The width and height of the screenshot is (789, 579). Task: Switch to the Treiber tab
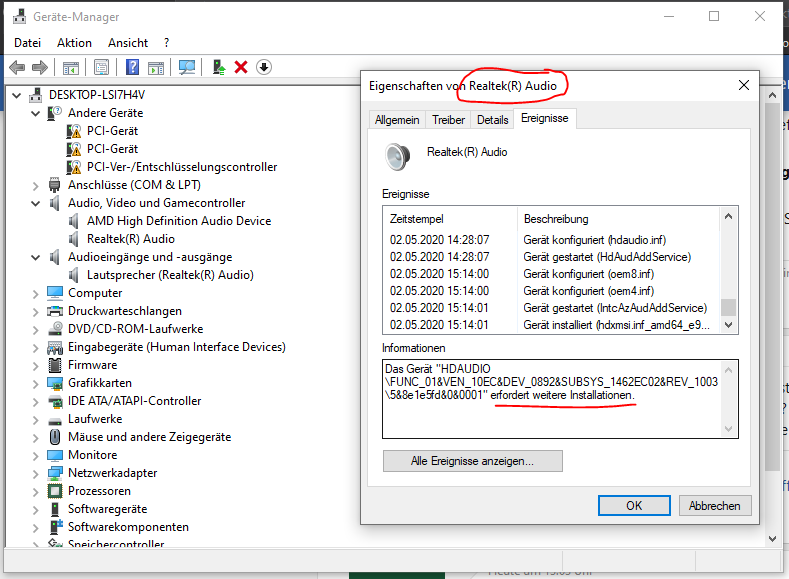tap(448, 120)
